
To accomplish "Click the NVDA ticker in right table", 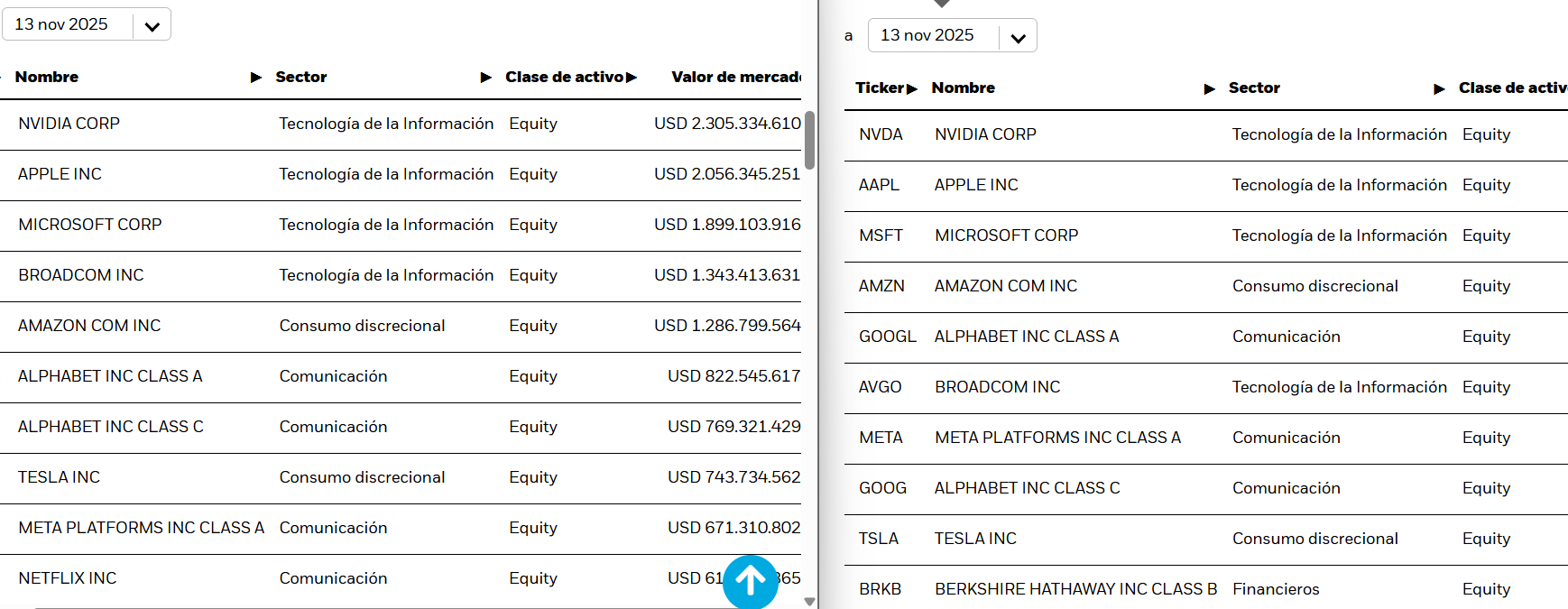I will point(881,134).
